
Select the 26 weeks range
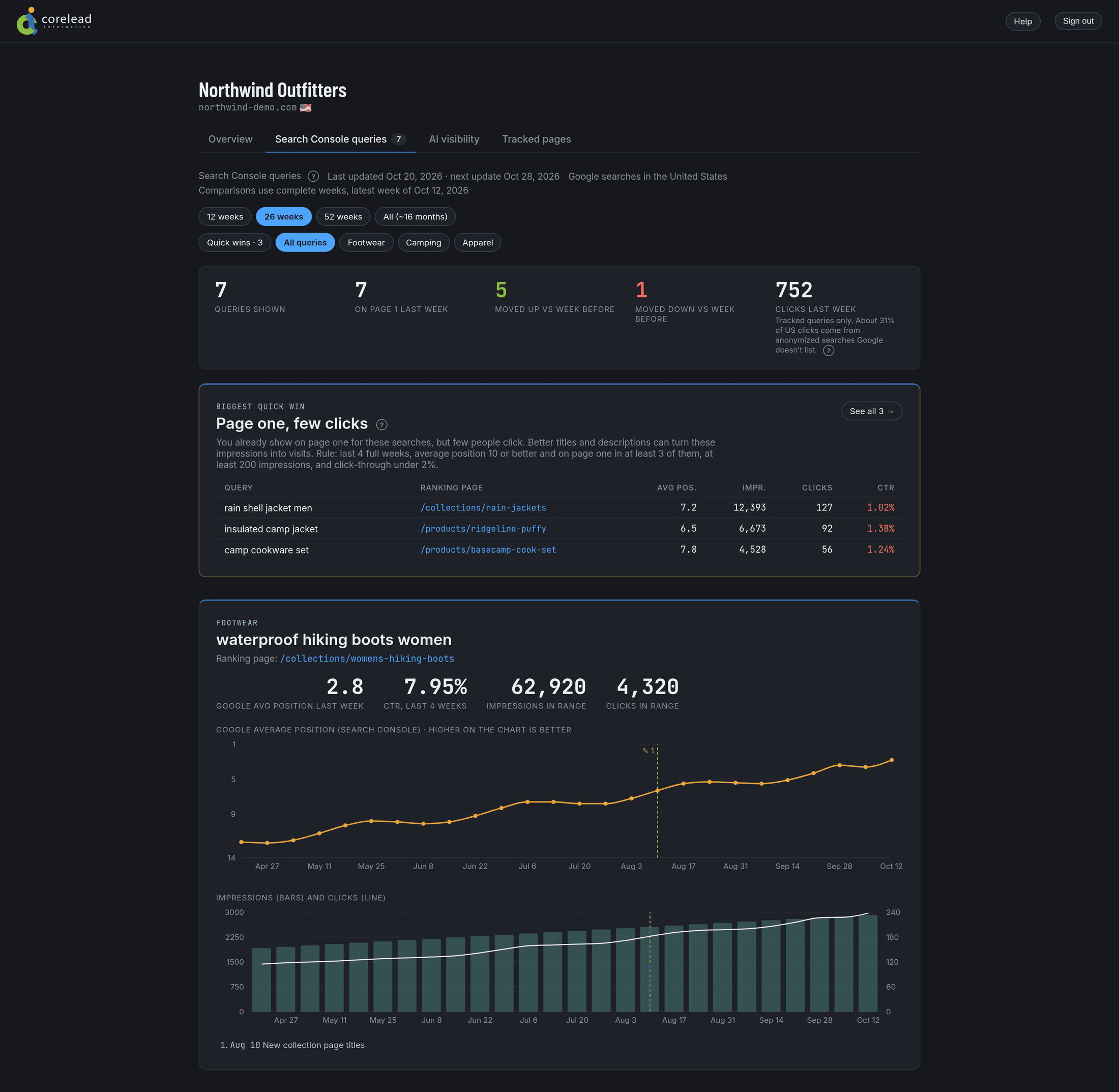click(x=284, y=217)
